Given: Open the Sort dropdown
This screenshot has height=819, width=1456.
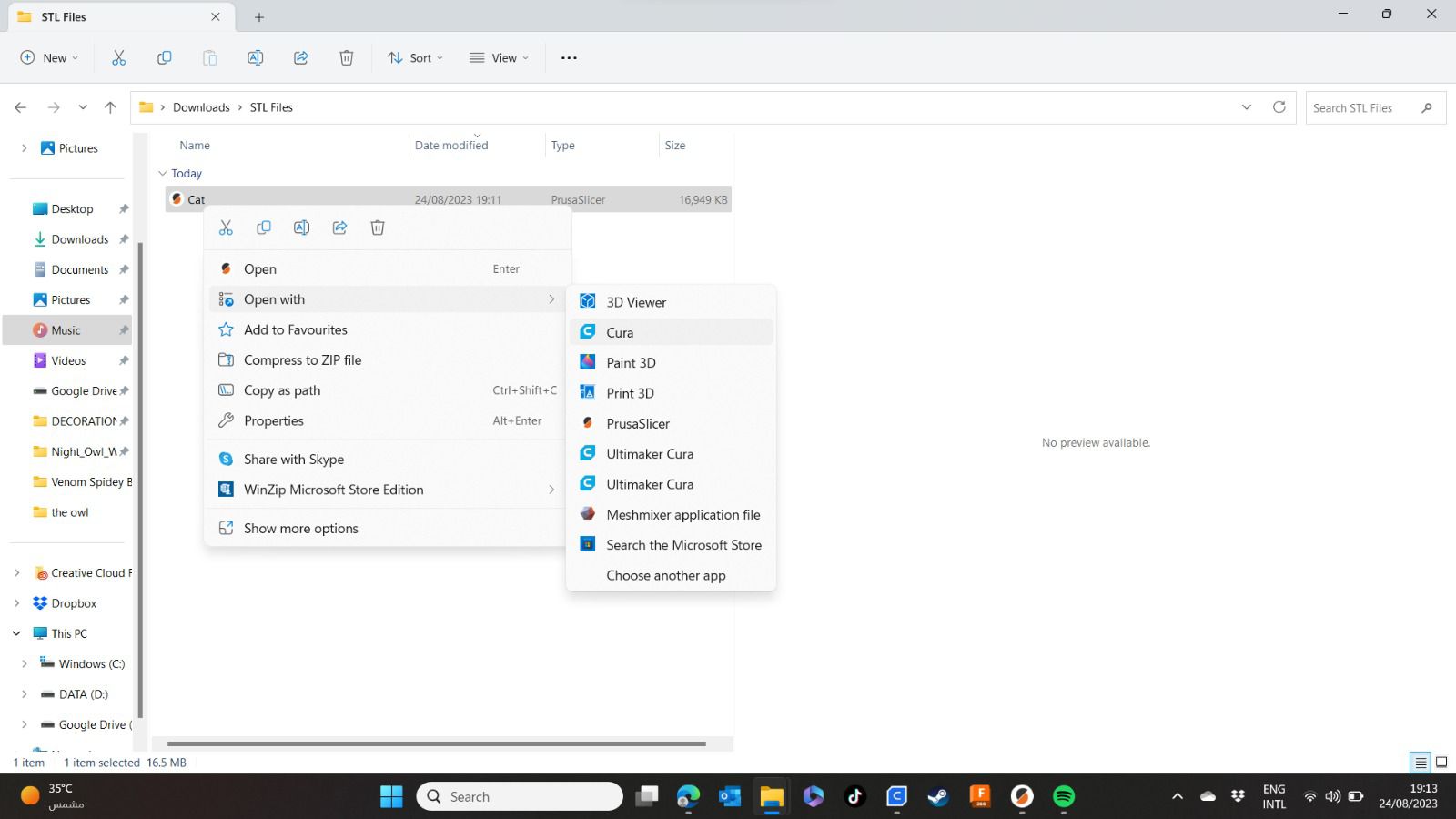Looking at the screenshot, I should [x=415, y=57].
